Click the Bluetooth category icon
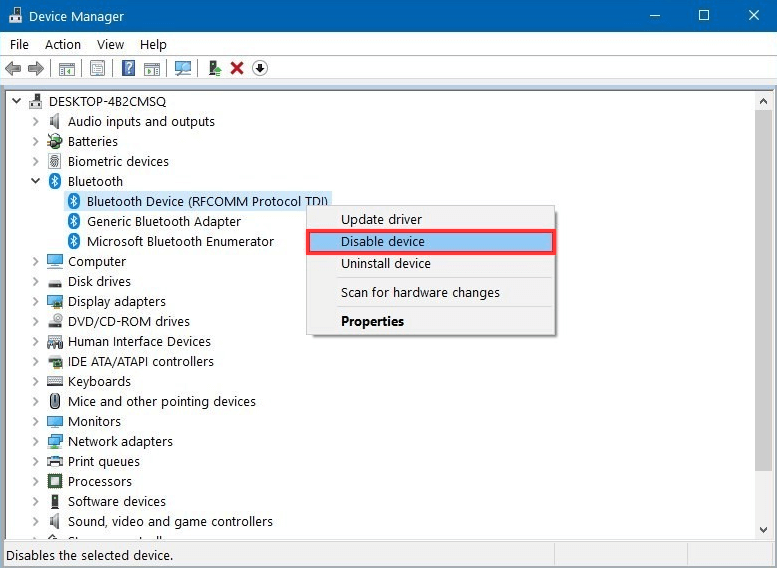This screenshot has width=777, height=568. point(55,181)
